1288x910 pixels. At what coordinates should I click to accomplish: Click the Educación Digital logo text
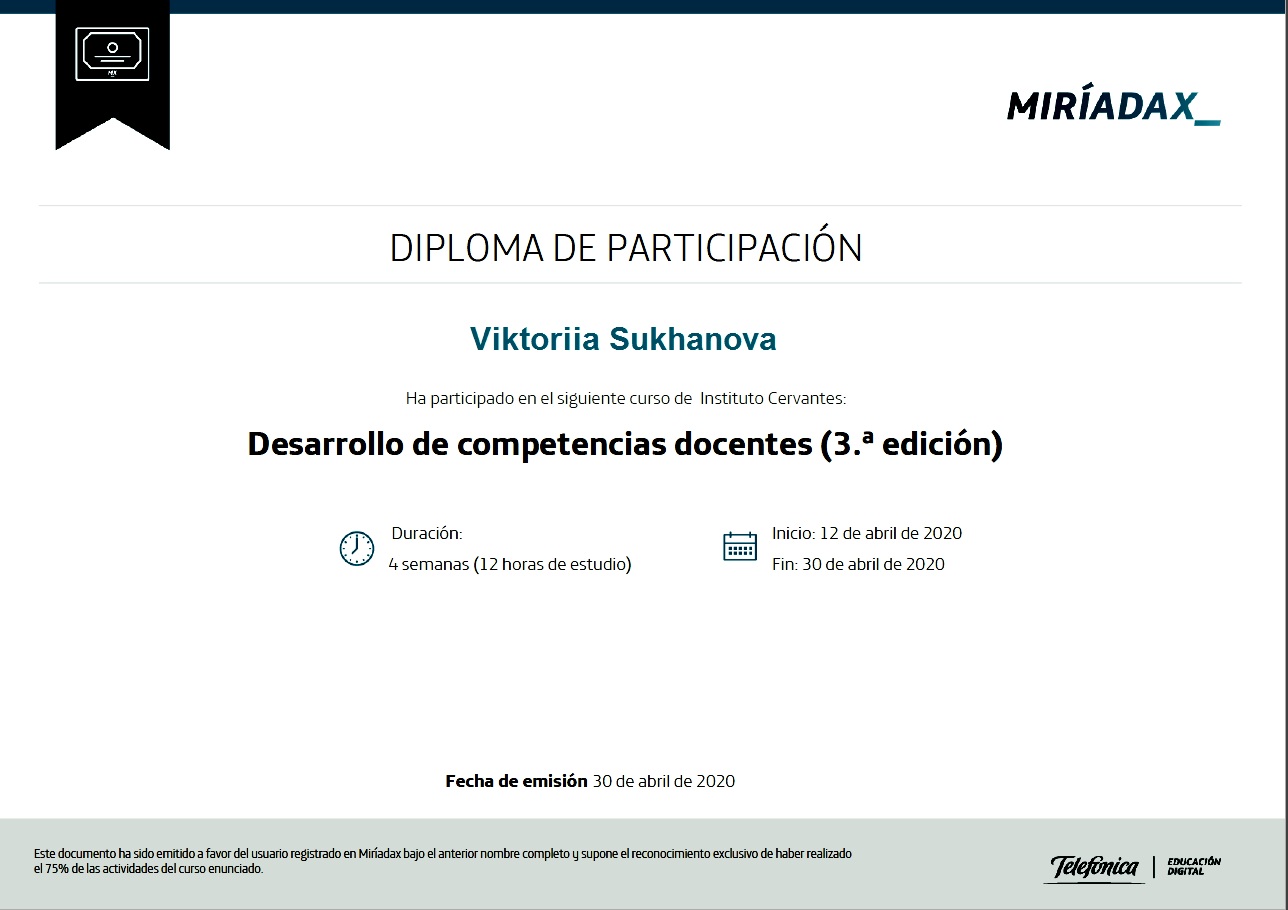(x=1194, y=866)
